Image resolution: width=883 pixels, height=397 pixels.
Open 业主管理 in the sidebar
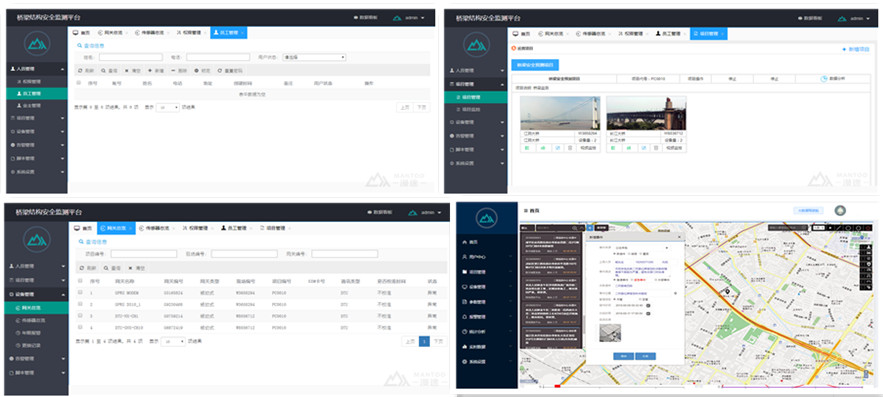point(33,105)
